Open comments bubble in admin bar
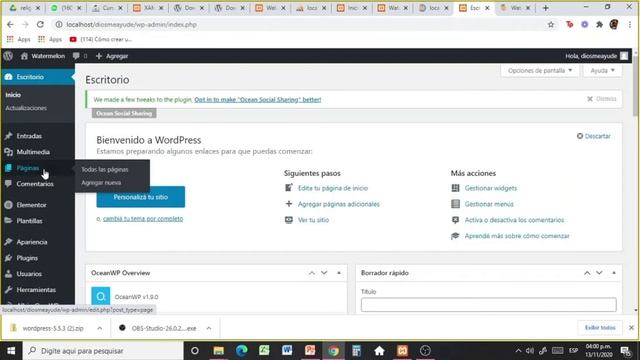640x360 pixels. [76, 56]
